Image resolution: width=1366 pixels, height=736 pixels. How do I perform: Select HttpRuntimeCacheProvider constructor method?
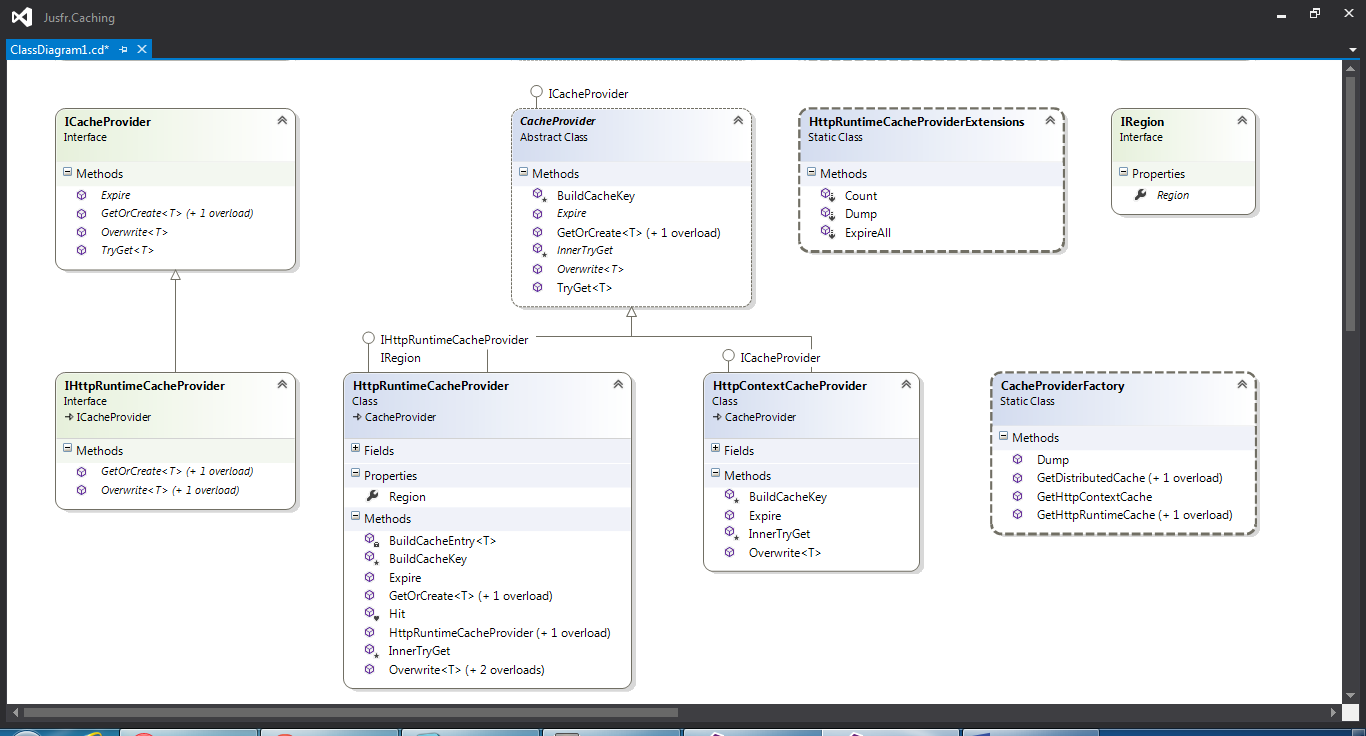point(499,633)
